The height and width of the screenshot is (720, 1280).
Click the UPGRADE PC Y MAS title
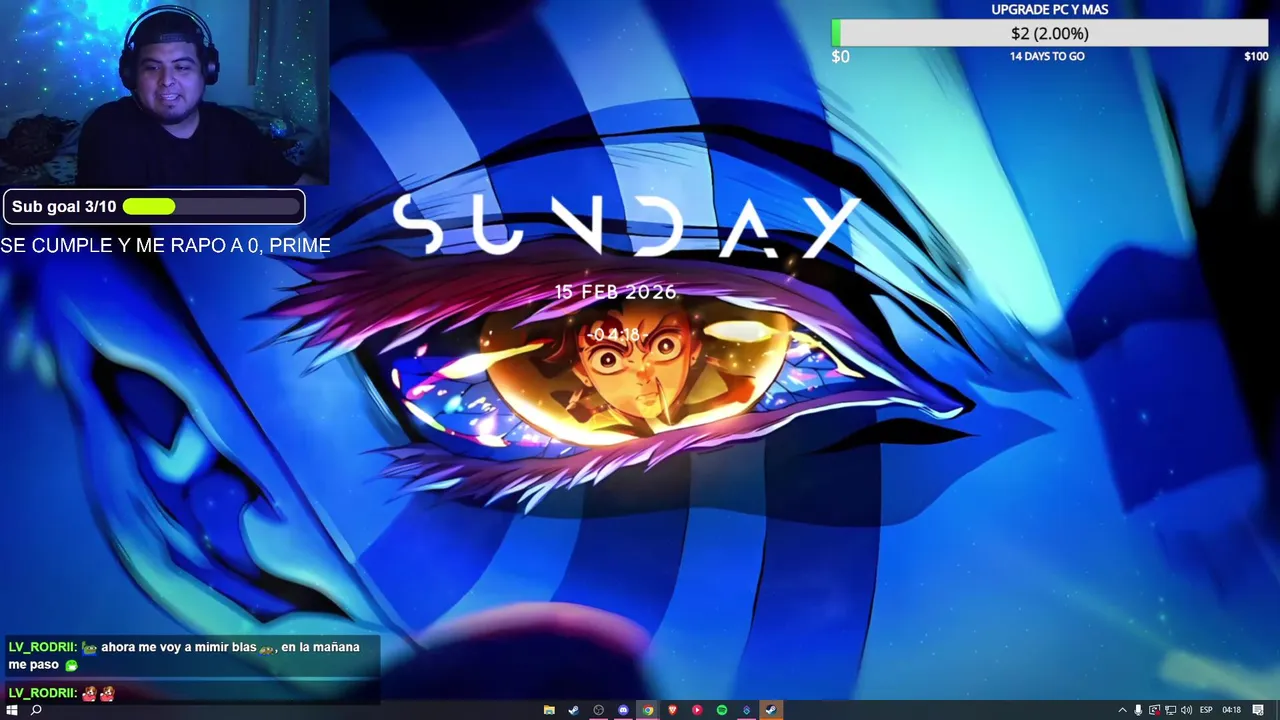[x=1050, y=9]
